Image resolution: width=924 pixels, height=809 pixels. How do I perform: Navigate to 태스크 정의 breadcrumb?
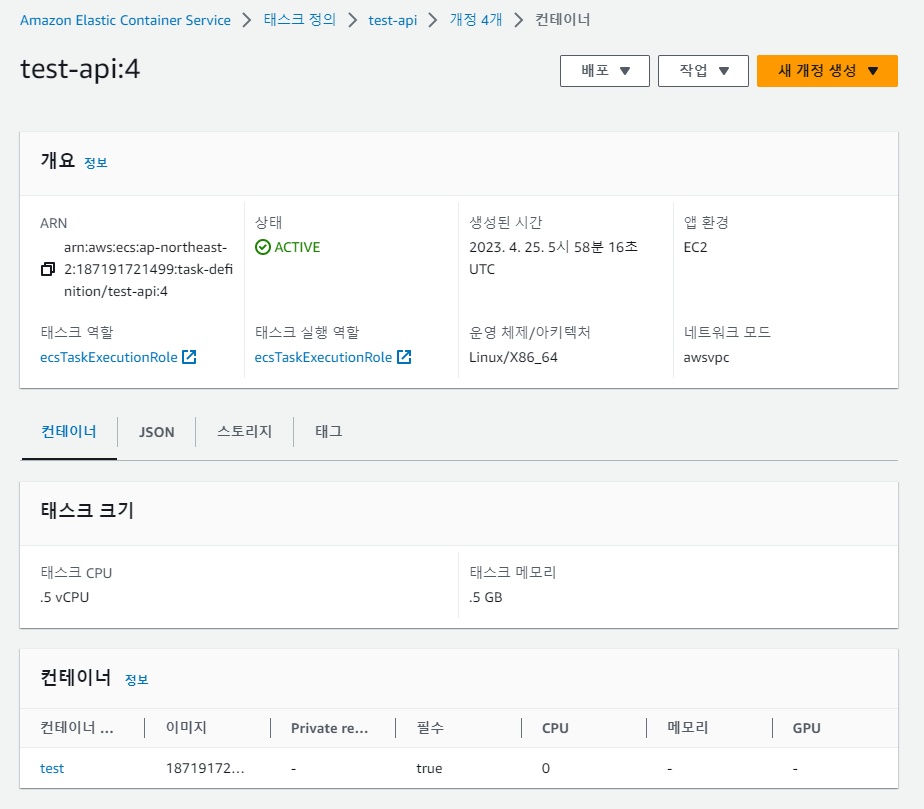coord(299,20)
